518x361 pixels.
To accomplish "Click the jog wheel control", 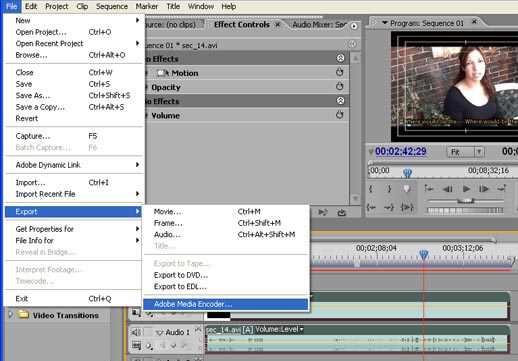I will tap(465, 210).
